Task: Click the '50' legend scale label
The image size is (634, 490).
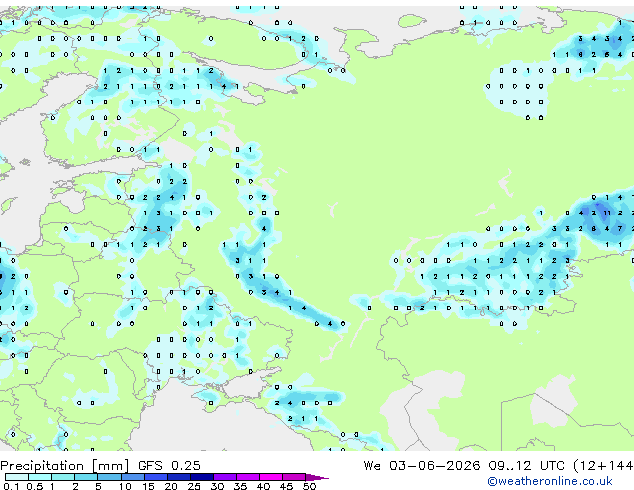Action: pyautogui.click(x=309, y=486)
